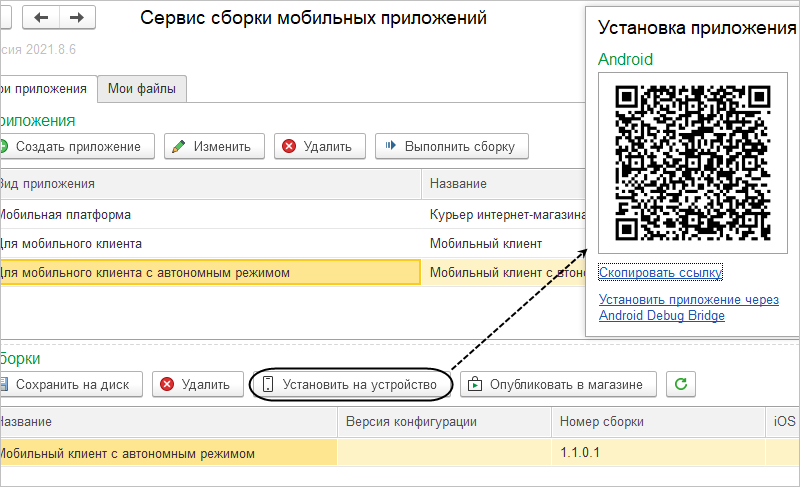Delete build with lower 'Удалить' button
This screenshot has width=800, height=487.
click(197, 383)
